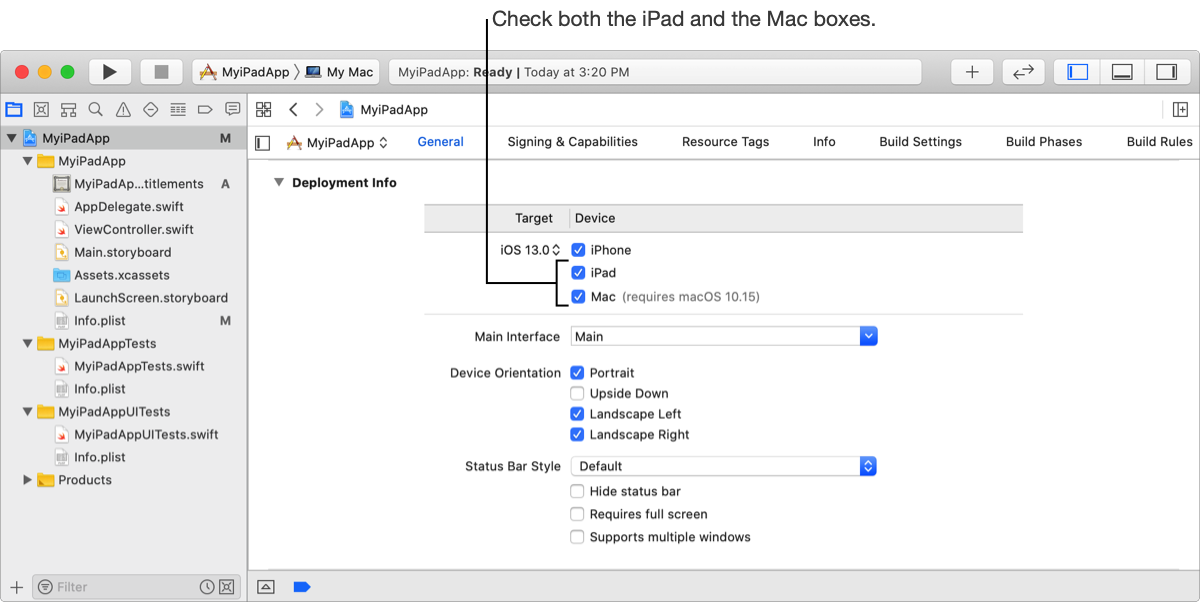
Task: Check Hide status bar option
Action: [x=578, y=492]
